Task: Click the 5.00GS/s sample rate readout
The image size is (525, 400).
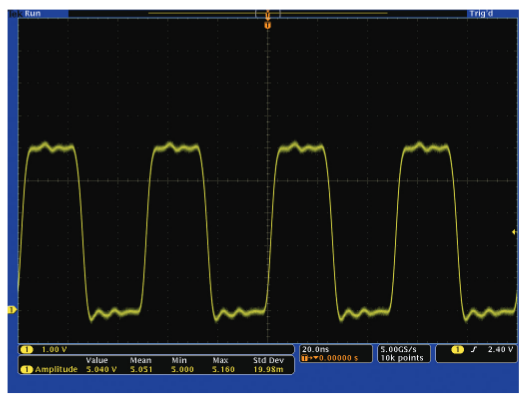Action: click(398, 349)
